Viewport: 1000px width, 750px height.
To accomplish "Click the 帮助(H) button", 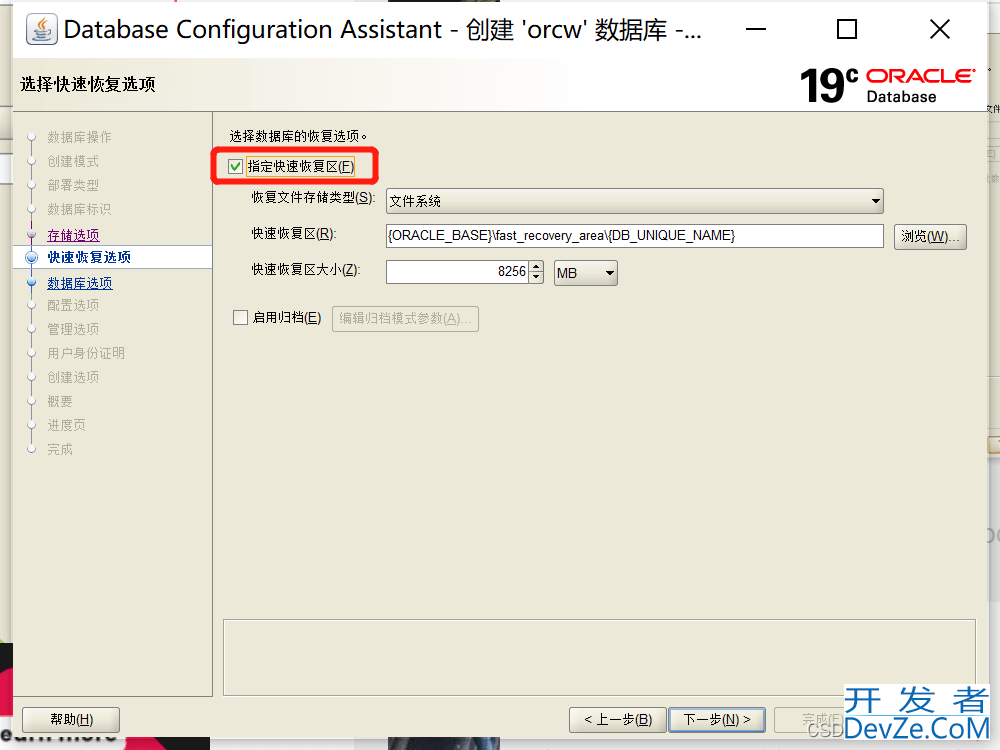I will [x=71, y=720].
